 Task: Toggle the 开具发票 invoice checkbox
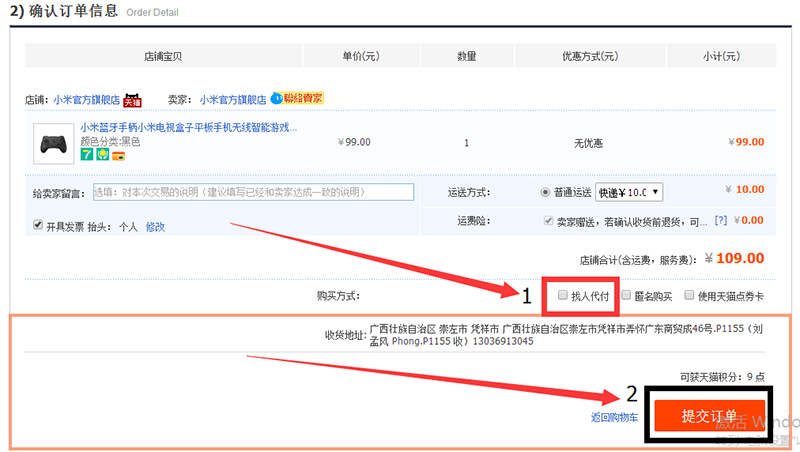[x=38, y=225]
